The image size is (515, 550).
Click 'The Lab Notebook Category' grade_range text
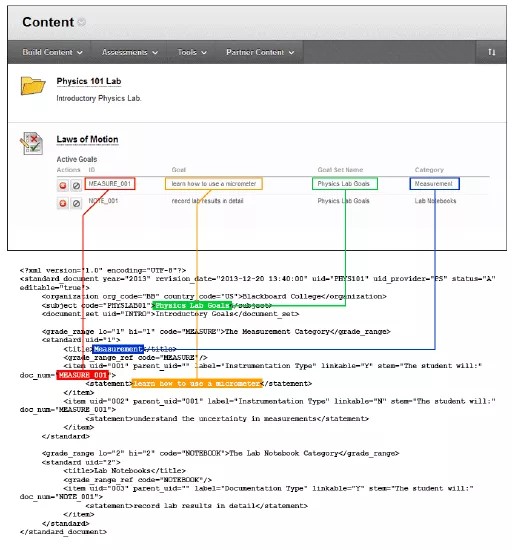coord(284,453)
